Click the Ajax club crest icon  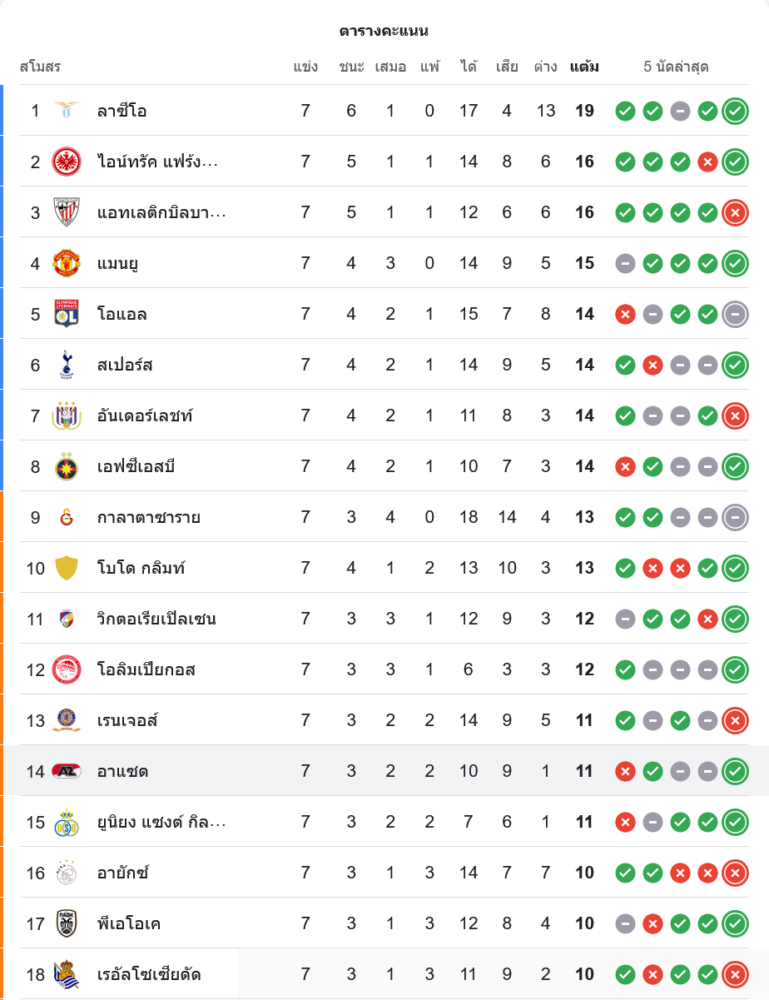tap(66, 873)
